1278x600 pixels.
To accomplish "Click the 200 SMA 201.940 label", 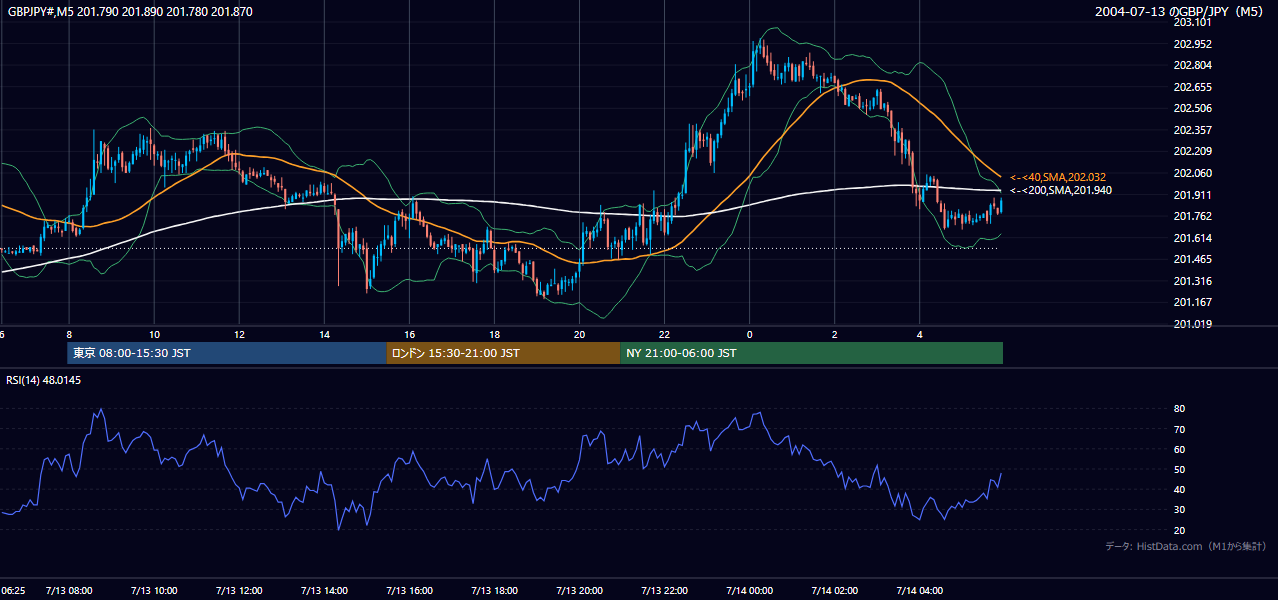I will coord(1060,190).
